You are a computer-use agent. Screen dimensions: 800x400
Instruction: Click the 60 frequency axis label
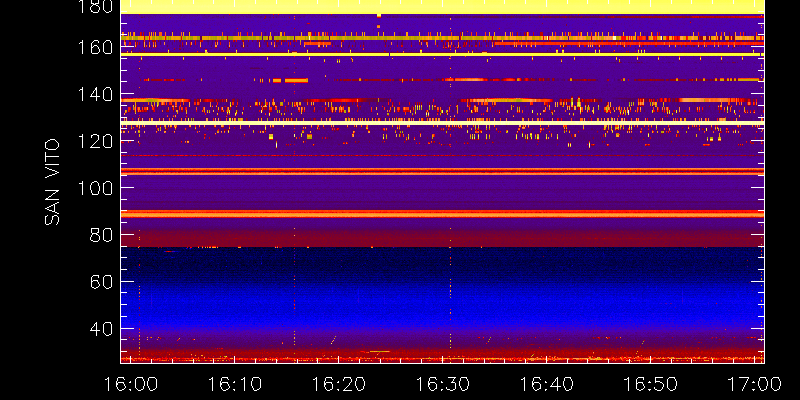point(101,281)
